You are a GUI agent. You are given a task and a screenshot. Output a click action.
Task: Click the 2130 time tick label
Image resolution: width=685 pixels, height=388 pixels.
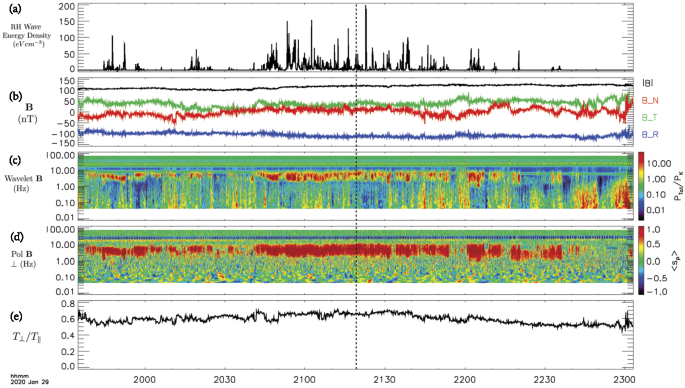[x=384, y=379]
